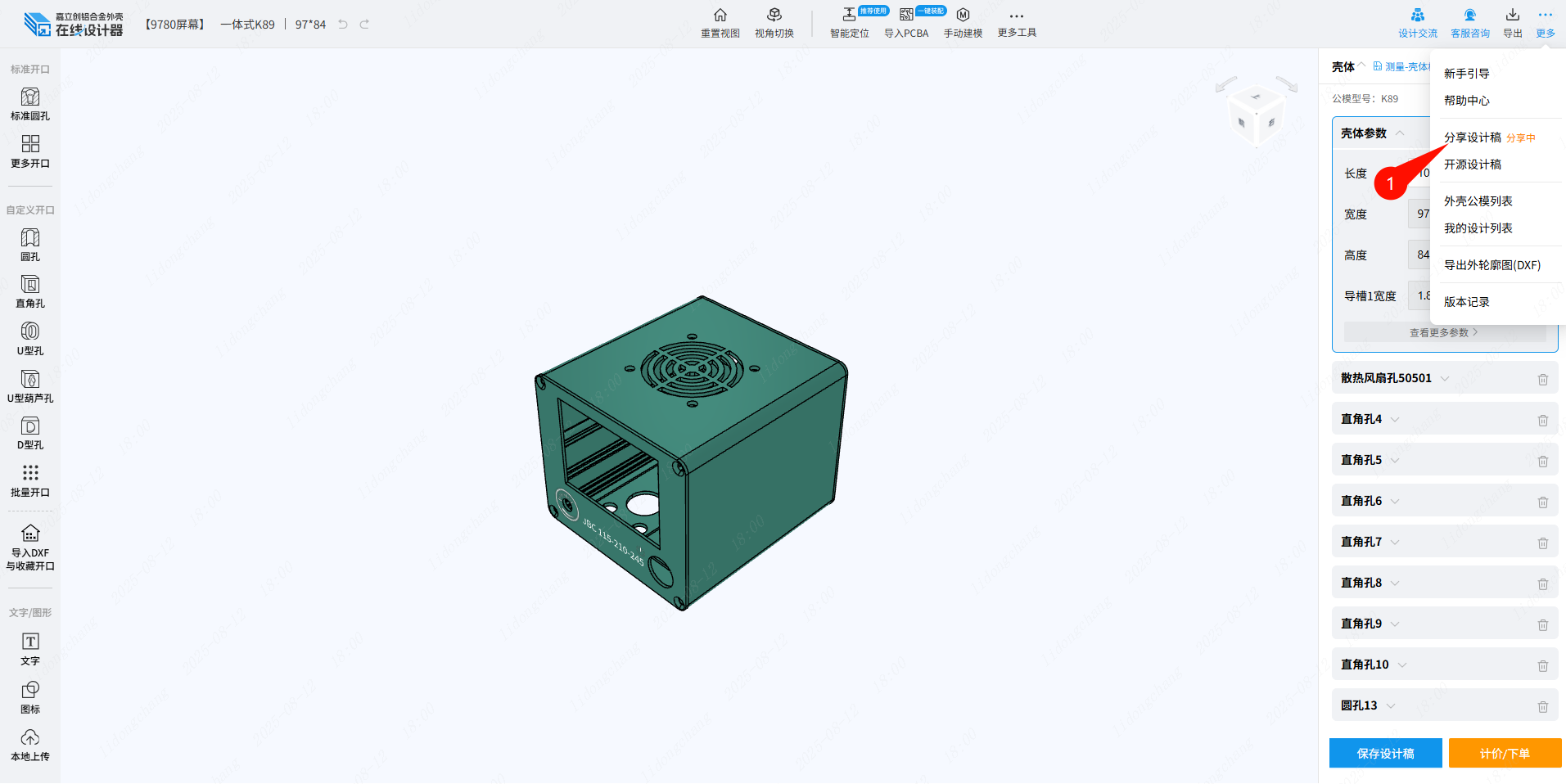Reset the view with 重置视图
Screen dimensions: 1566x784
(x=720, y=23)
